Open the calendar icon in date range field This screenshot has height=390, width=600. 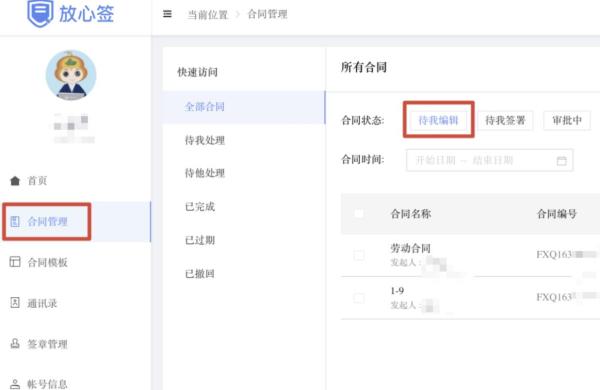(561, 160)
